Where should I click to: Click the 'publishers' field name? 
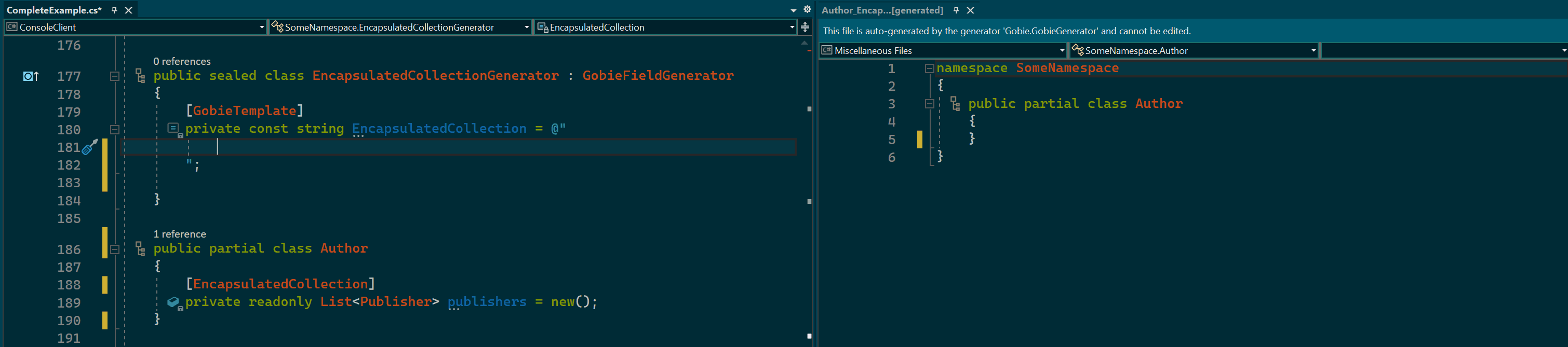point(487,302)
